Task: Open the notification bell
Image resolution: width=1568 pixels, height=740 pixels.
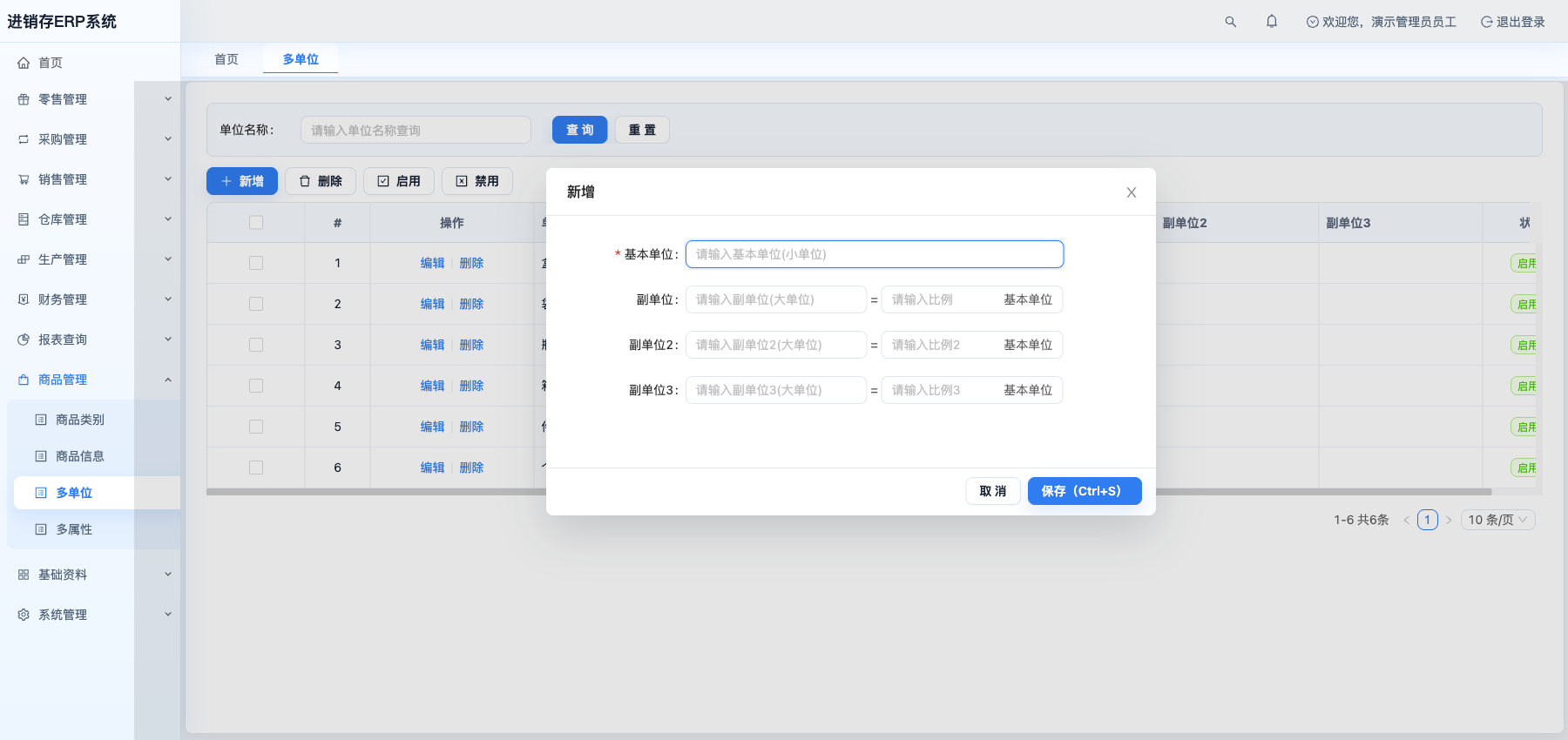Action: pos(1272,22)
